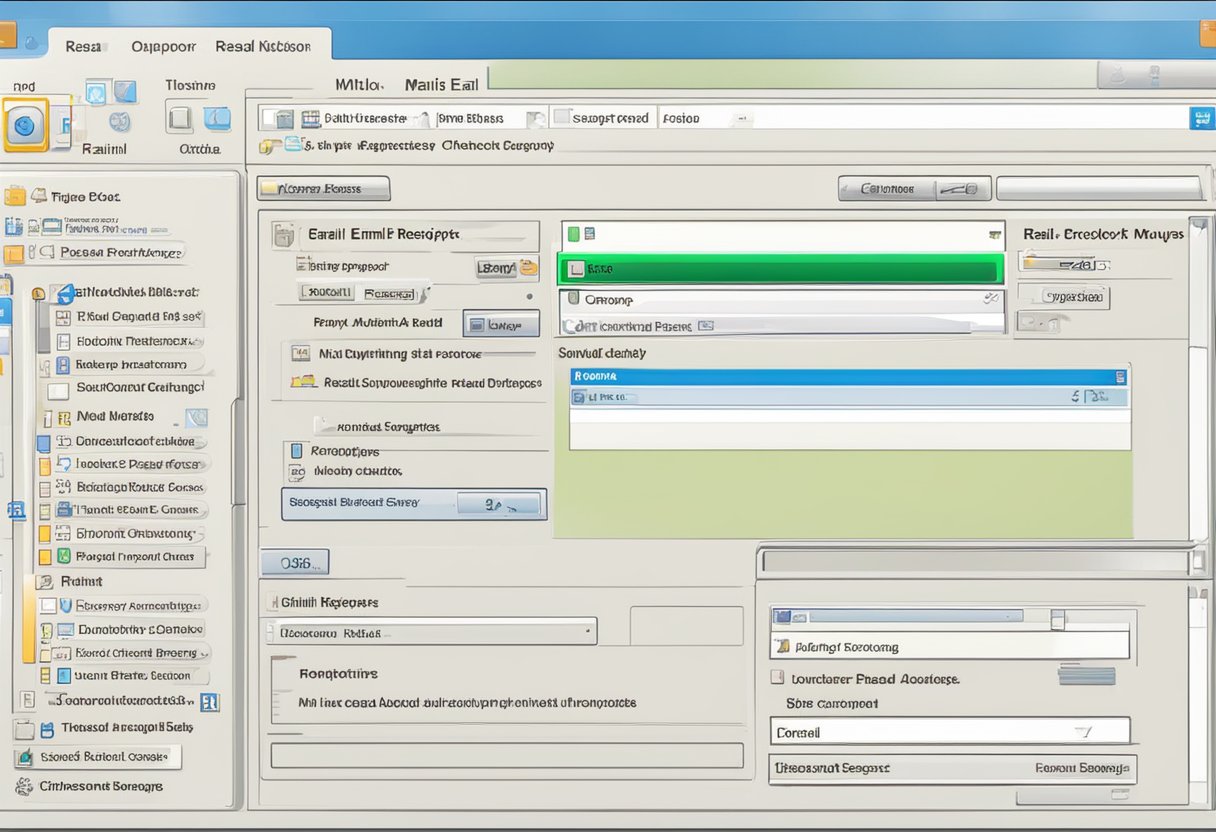Screen dimensions: 1216x832
Task: Click the blue icon right of Sooaracoiutoraod
Action: pos(210,703)
